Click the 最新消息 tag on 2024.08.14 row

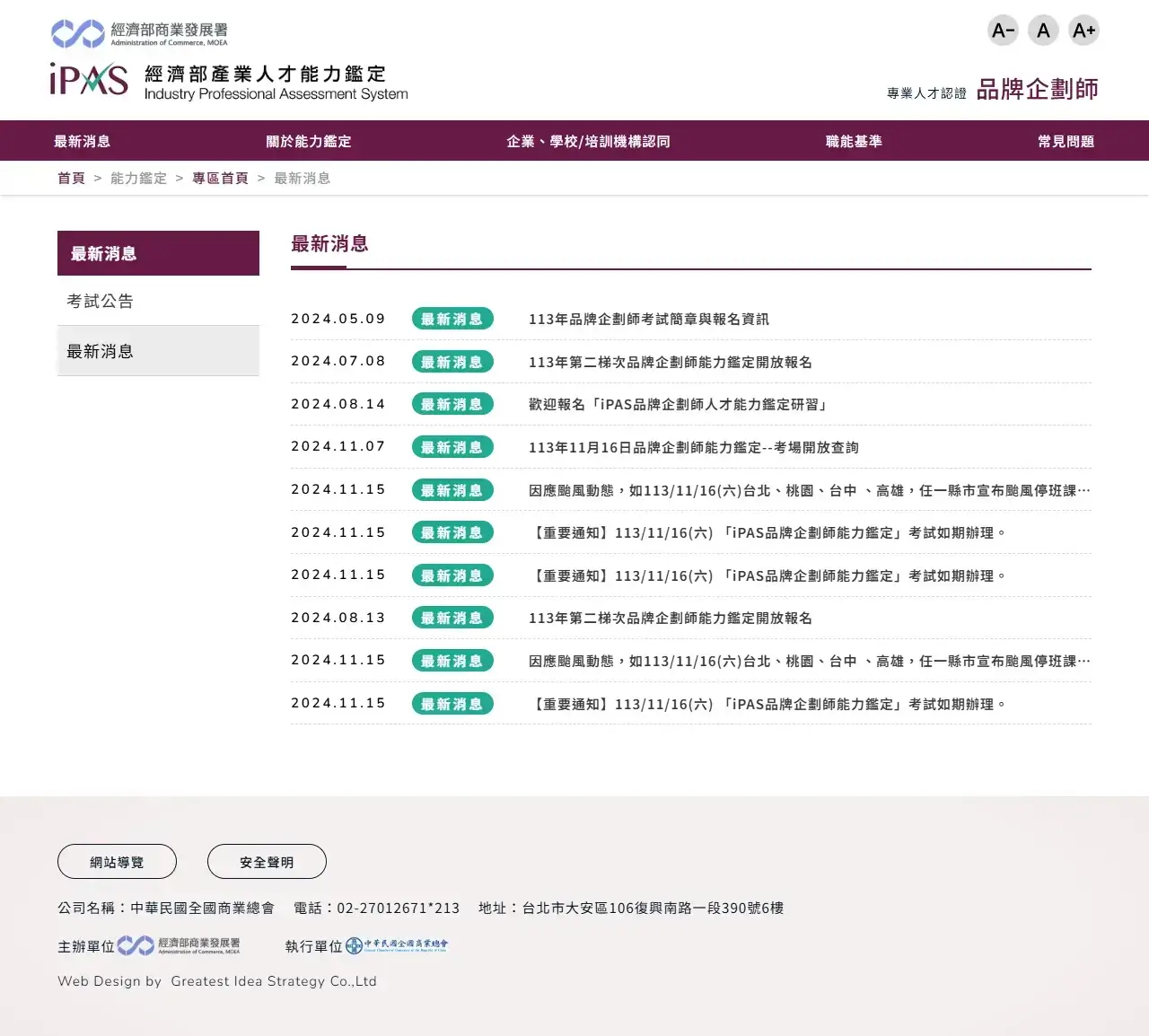pos(452,404)
